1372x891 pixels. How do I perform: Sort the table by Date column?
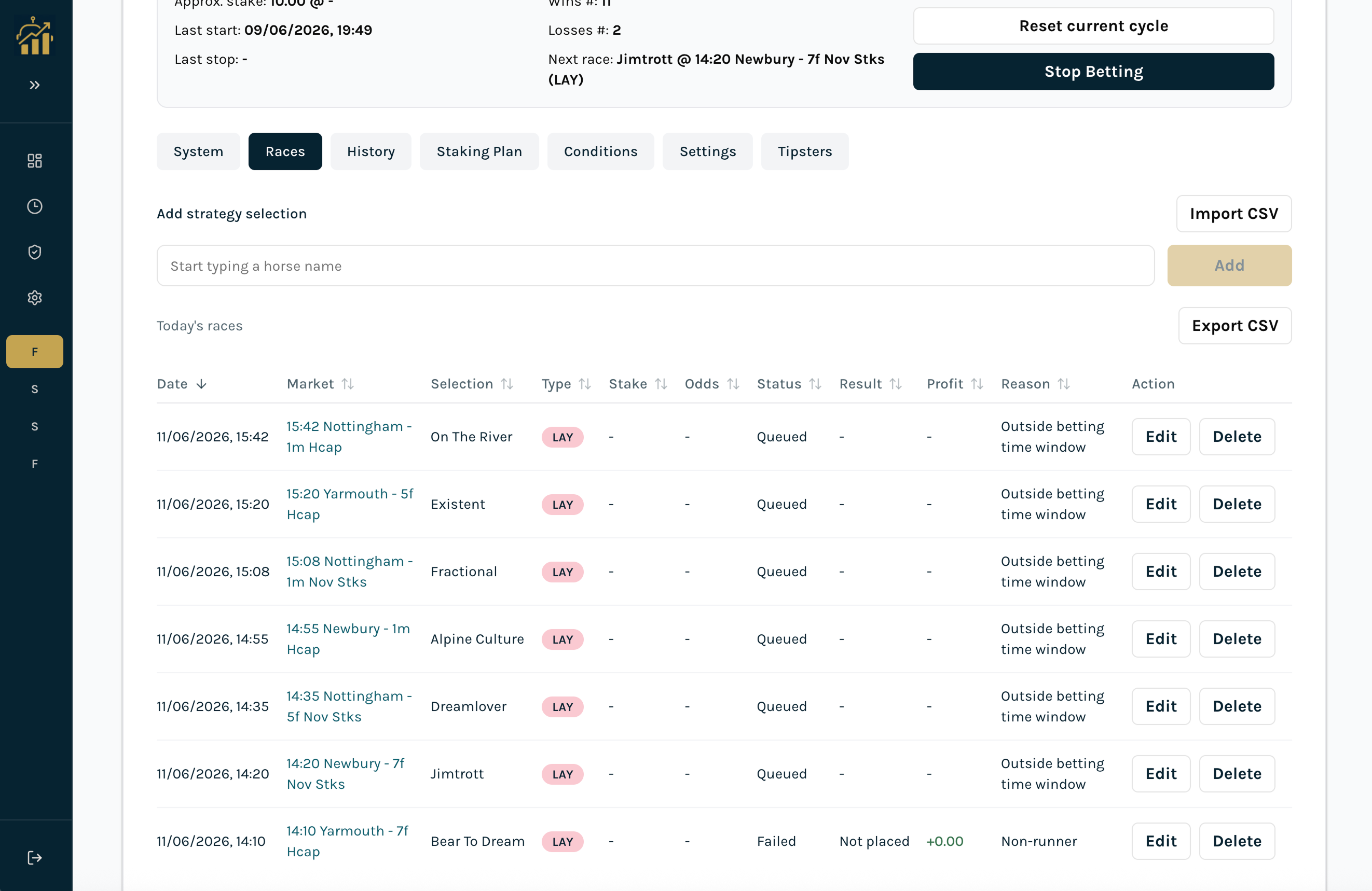(x=182, y=384)
